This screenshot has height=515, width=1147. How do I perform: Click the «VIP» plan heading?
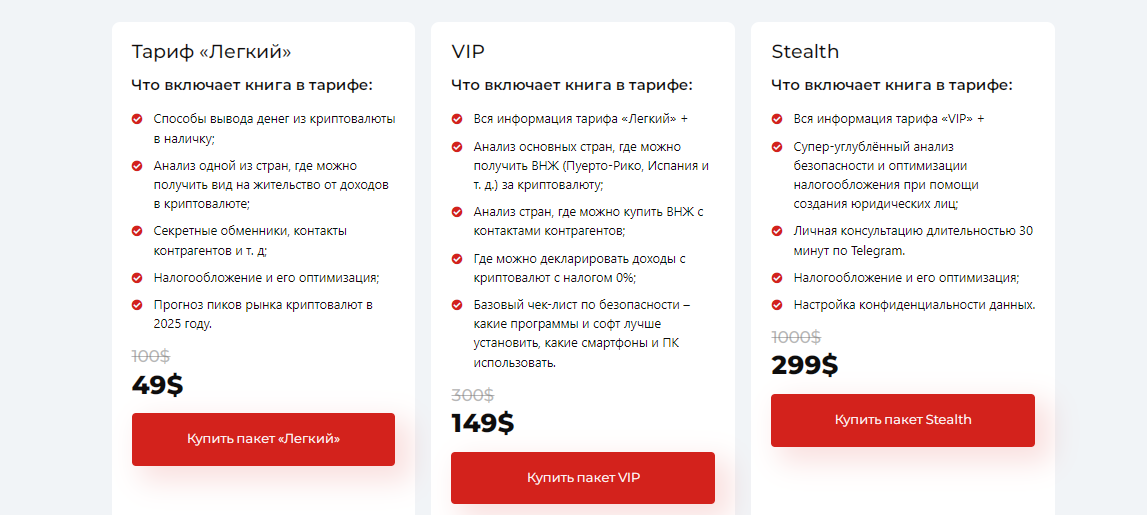tap(468, 52)
